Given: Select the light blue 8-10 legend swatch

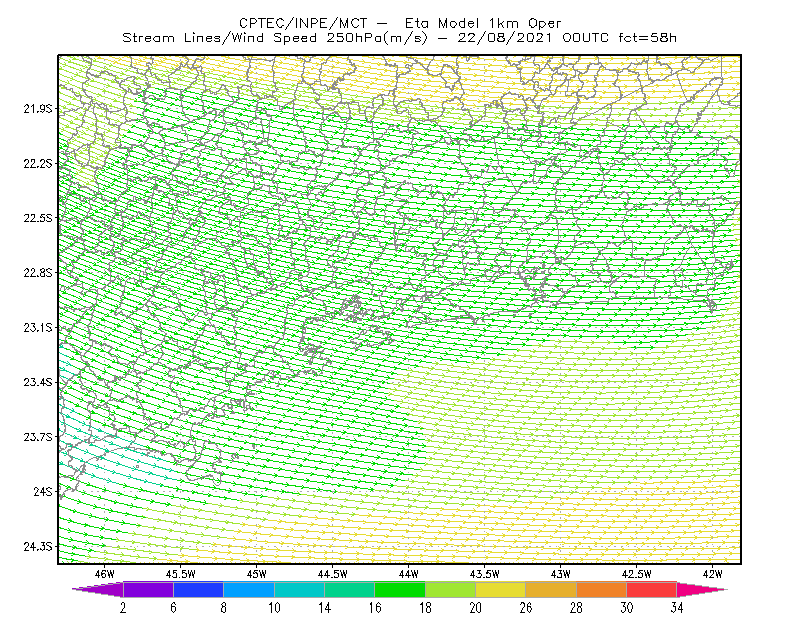Looking at the screenshot, I should coord(249,589).
